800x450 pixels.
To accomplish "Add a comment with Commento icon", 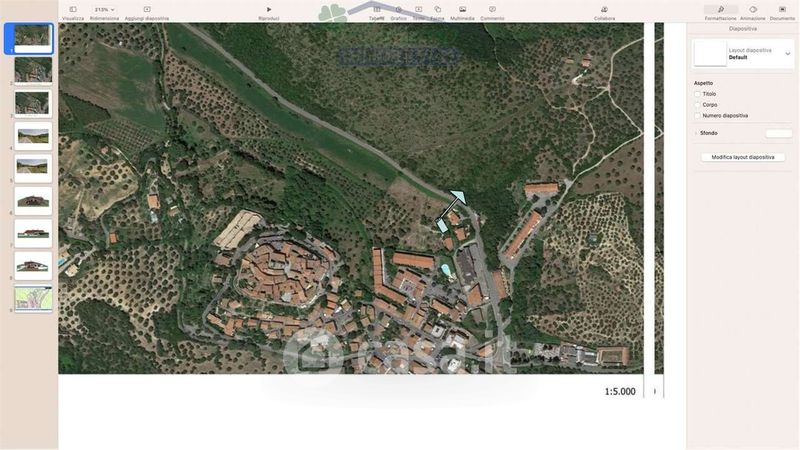I will click(492, 9).
